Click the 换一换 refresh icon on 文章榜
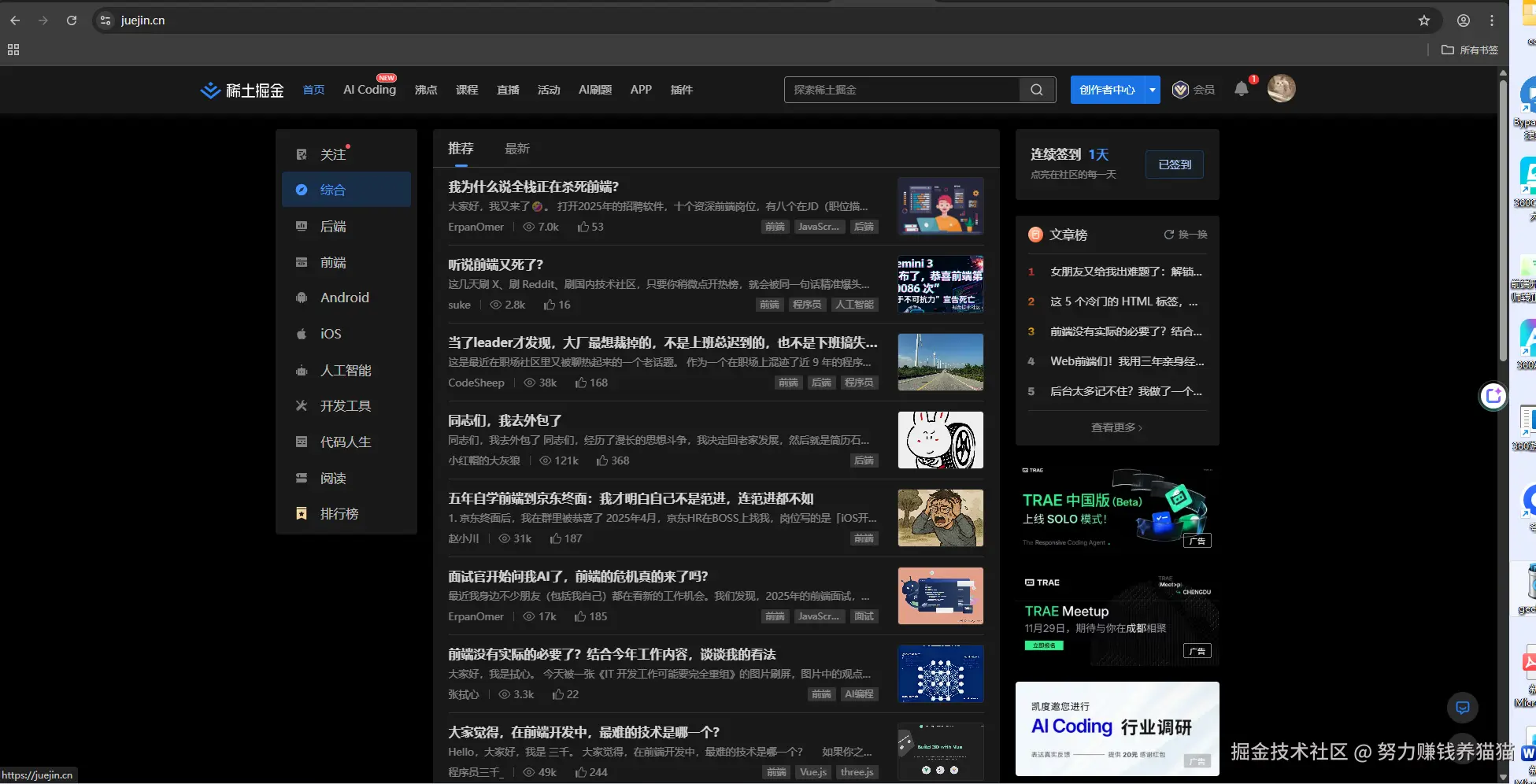The width and height of the screenshot is (1536, 784). (1168, 234)
